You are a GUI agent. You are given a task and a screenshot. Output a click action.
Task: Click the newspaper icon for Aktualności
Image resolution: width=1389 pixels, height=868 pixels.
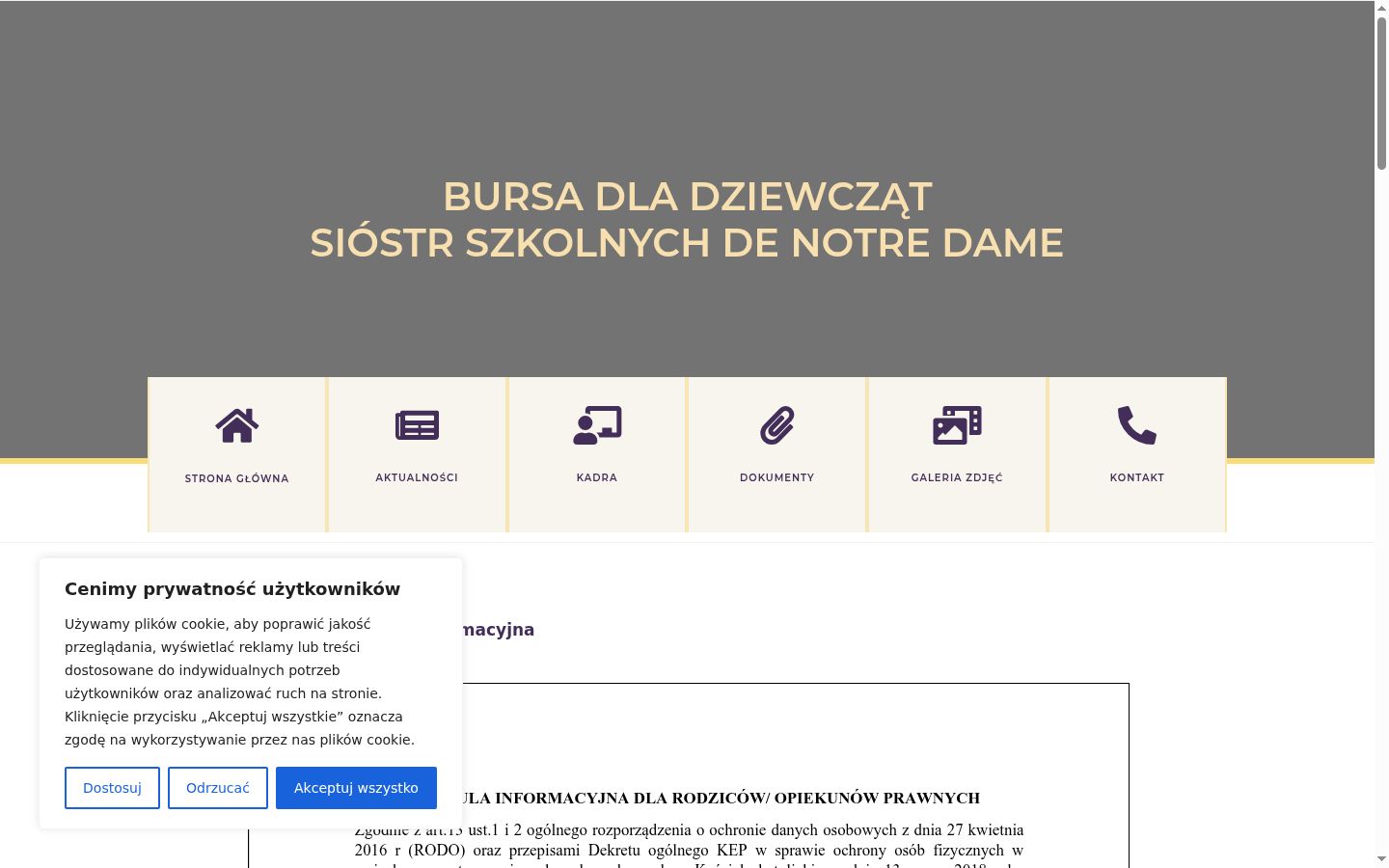point(417,425)
